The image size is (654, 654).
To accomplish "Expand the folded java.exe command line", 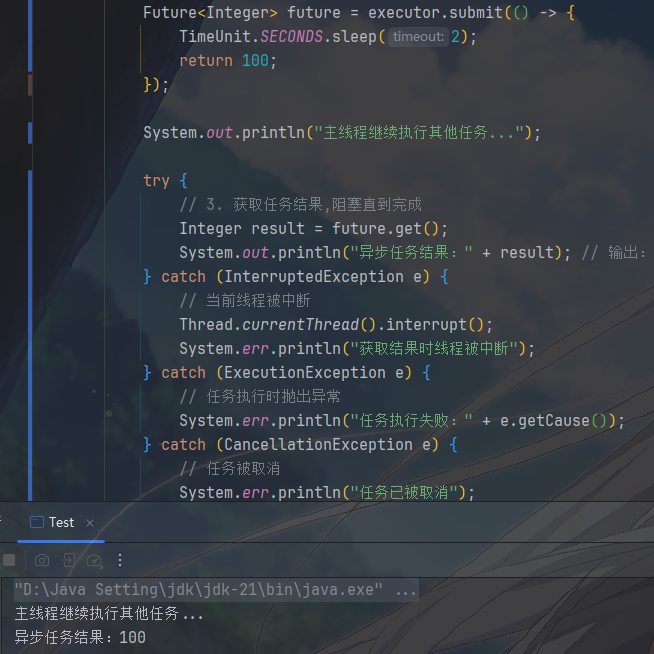I will pos(407,590).
